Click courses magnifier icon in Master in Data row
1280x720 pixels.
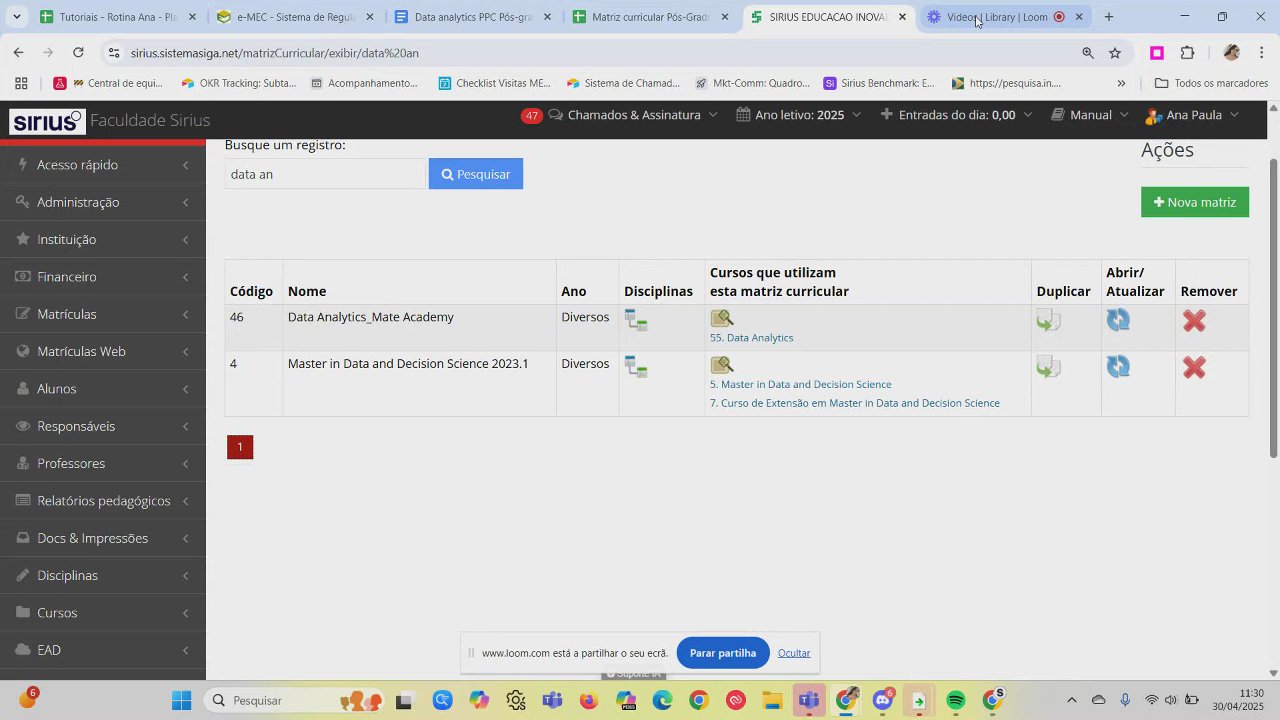722,365
